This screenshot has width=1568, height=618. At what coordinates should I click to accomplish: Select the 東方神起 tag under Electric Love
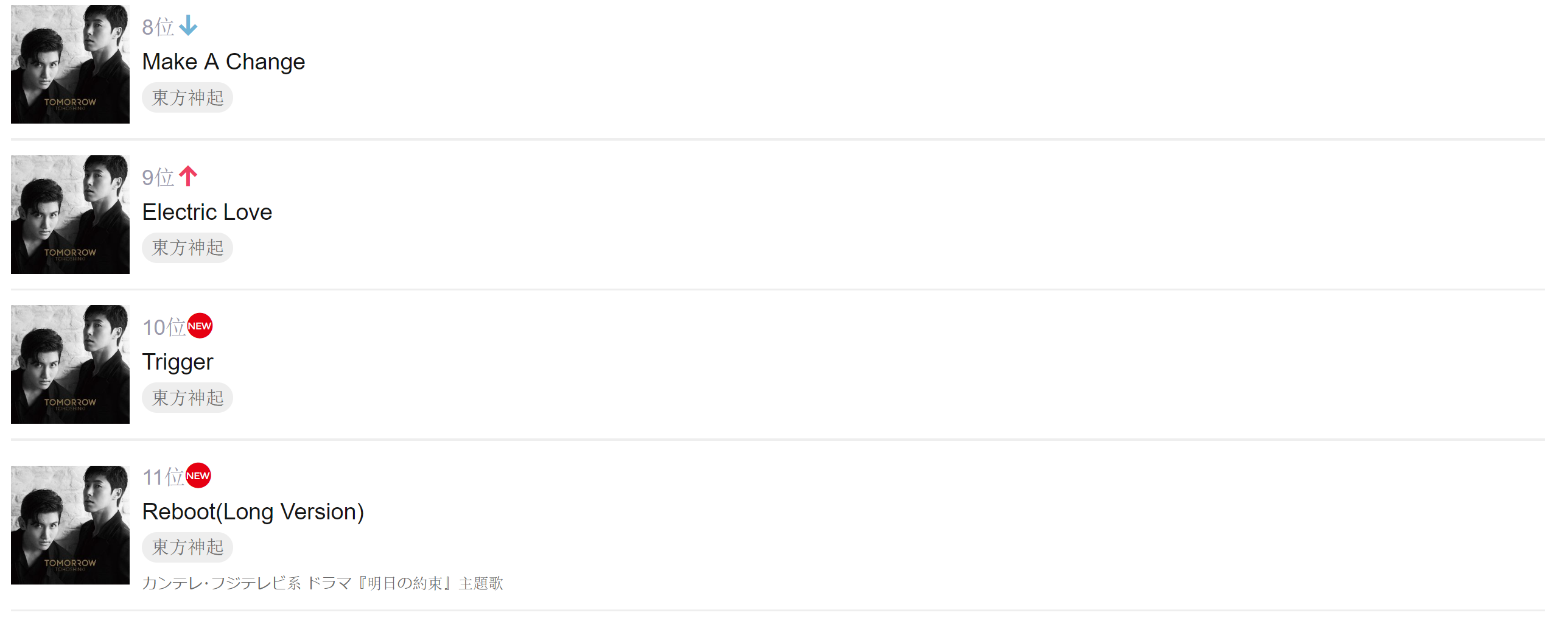click(x=187, y=248)
